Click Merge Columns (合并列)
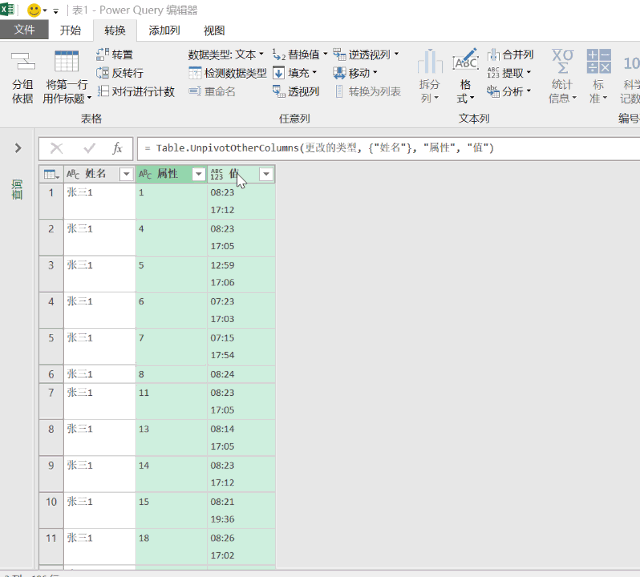The width and height of the screenshot is (640, 577). (x=511, y=54)
